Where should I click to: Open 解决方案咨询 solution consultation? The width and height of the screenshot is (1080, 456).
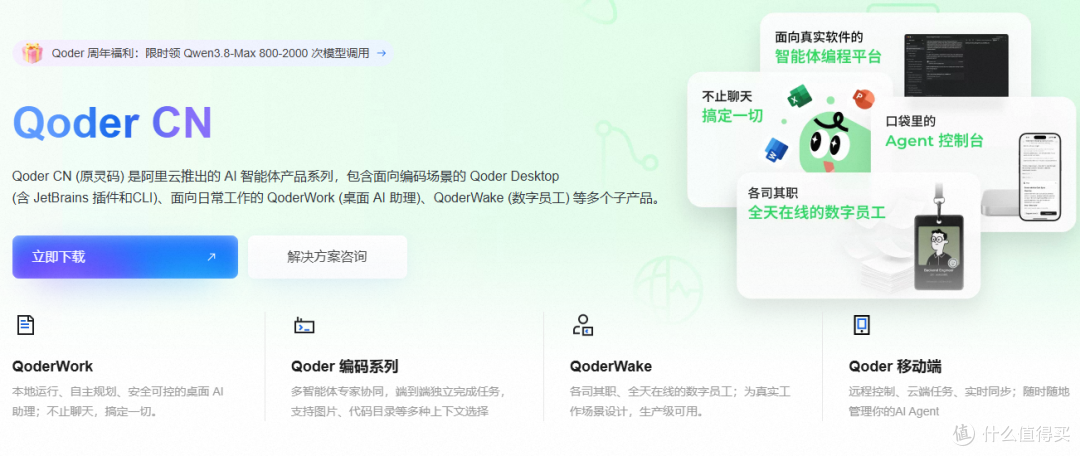click(327, 257)
